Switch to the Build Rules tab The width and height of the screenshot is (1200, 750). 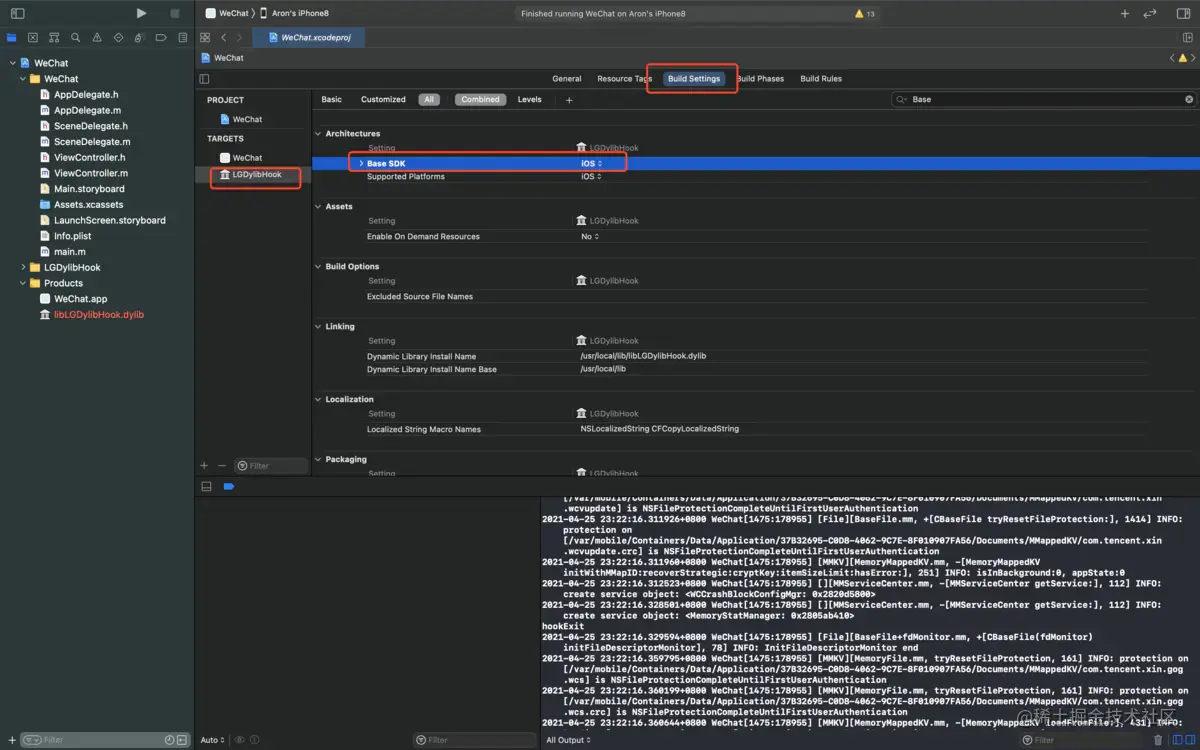[821, 78]
